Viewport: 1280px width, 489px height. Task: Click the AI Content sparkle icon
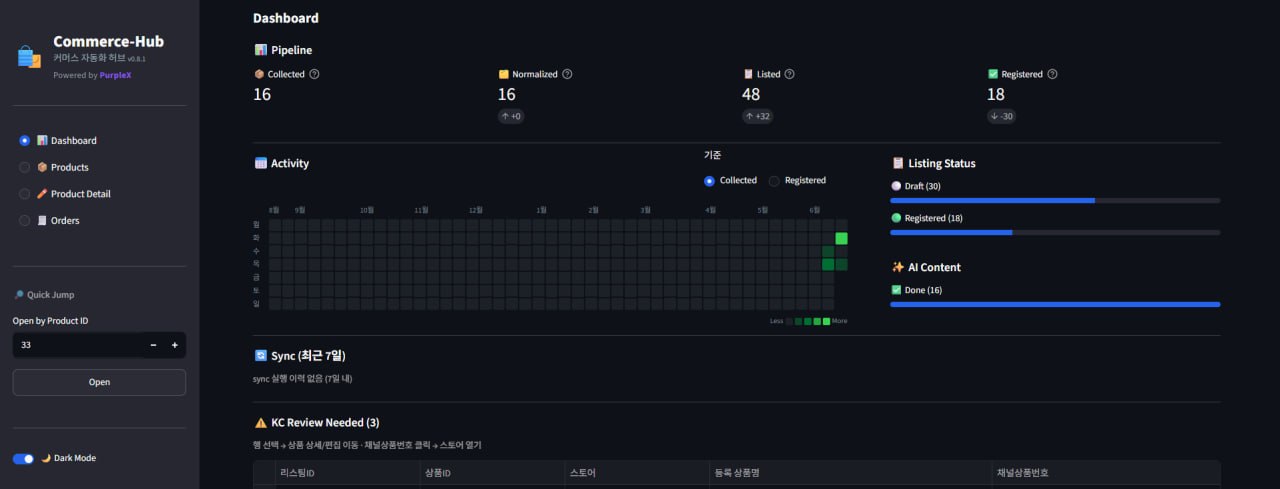897,267
